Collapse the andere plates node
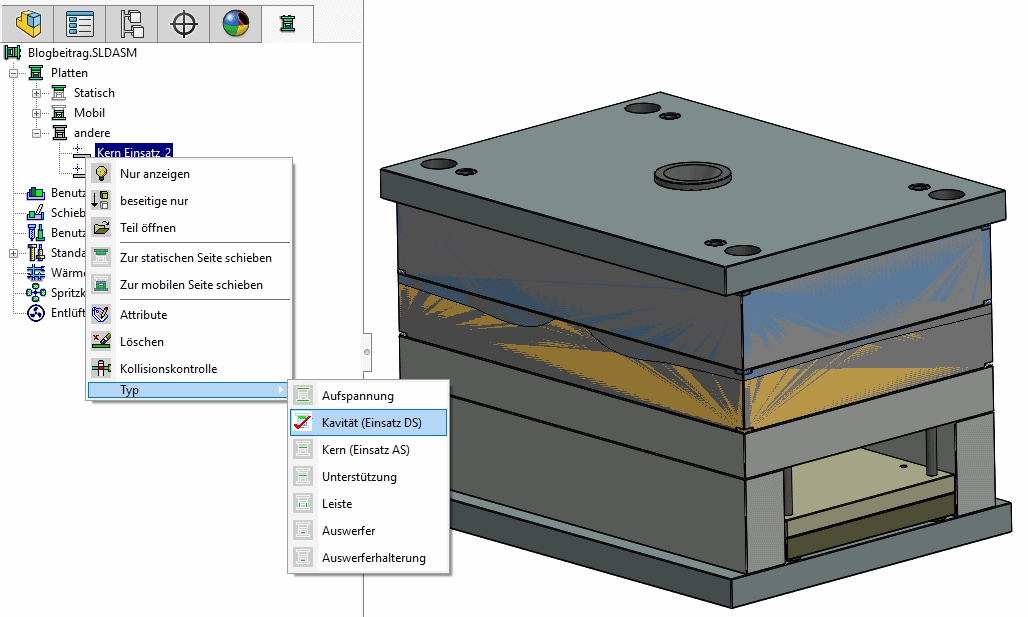Screen dimensions: 1028x617 click(37, 133)
